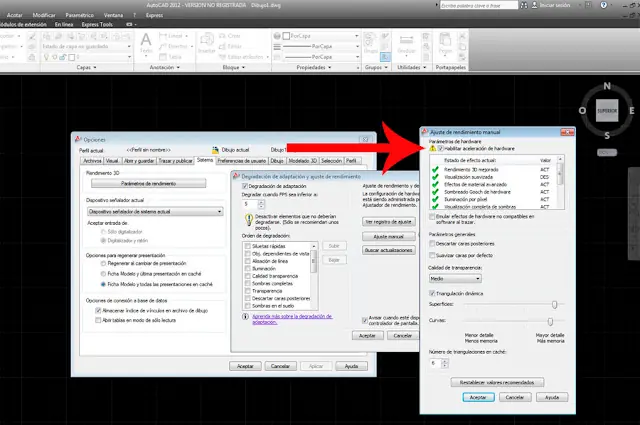Expand the Utilidades panel arrow
Screen dimensions: 640x425
coord(425,67)
